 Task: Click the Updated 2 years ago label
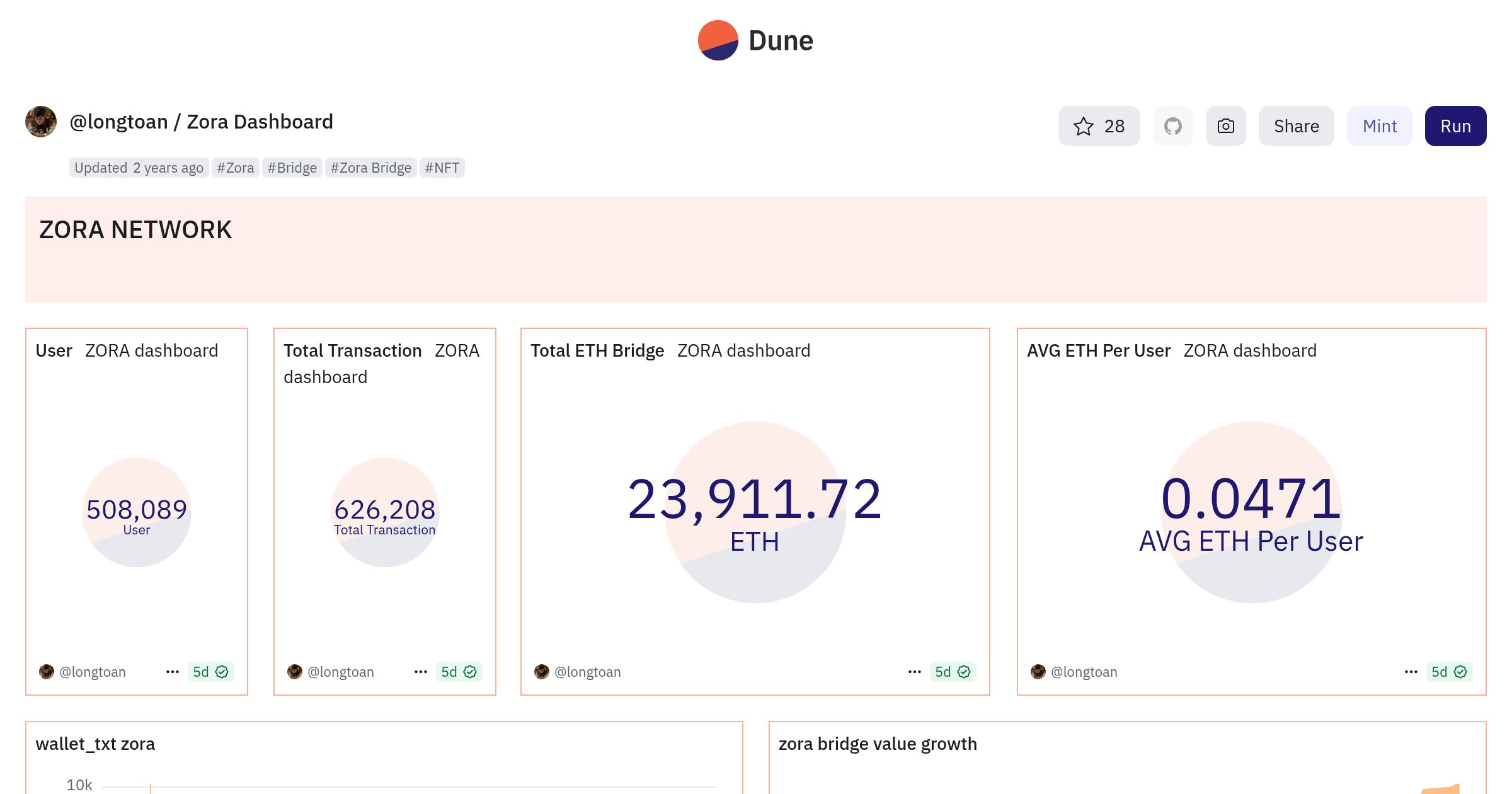pyautogui.click(x=139, y=168)
